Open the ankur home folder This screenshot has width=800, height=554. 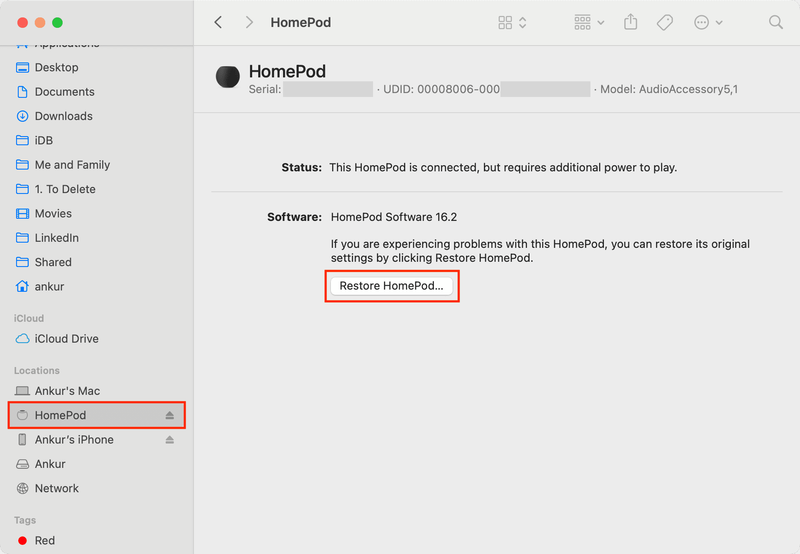tap(97, 287)
